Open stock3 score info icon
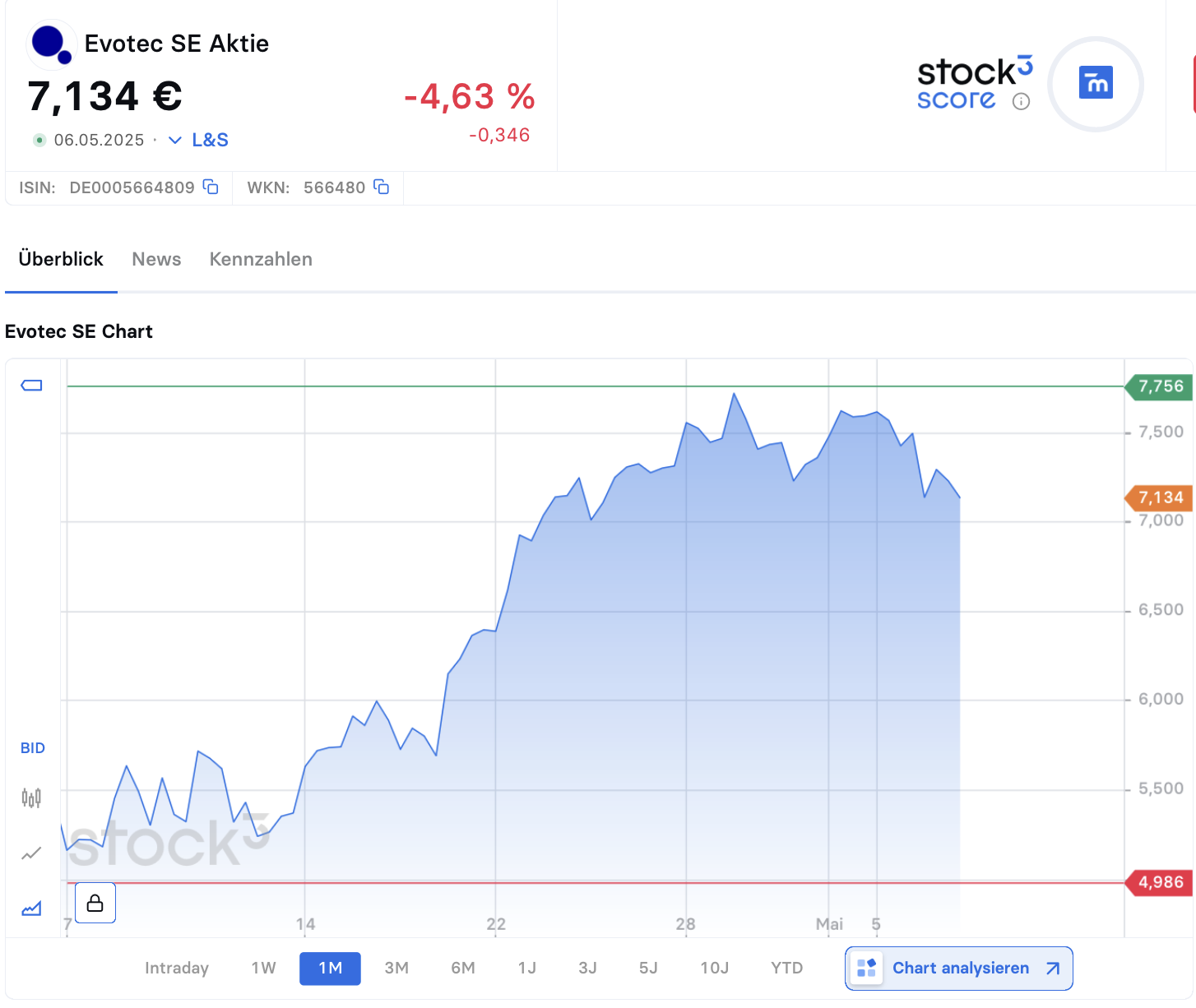The image size is (1196, 1008). 1021,101
